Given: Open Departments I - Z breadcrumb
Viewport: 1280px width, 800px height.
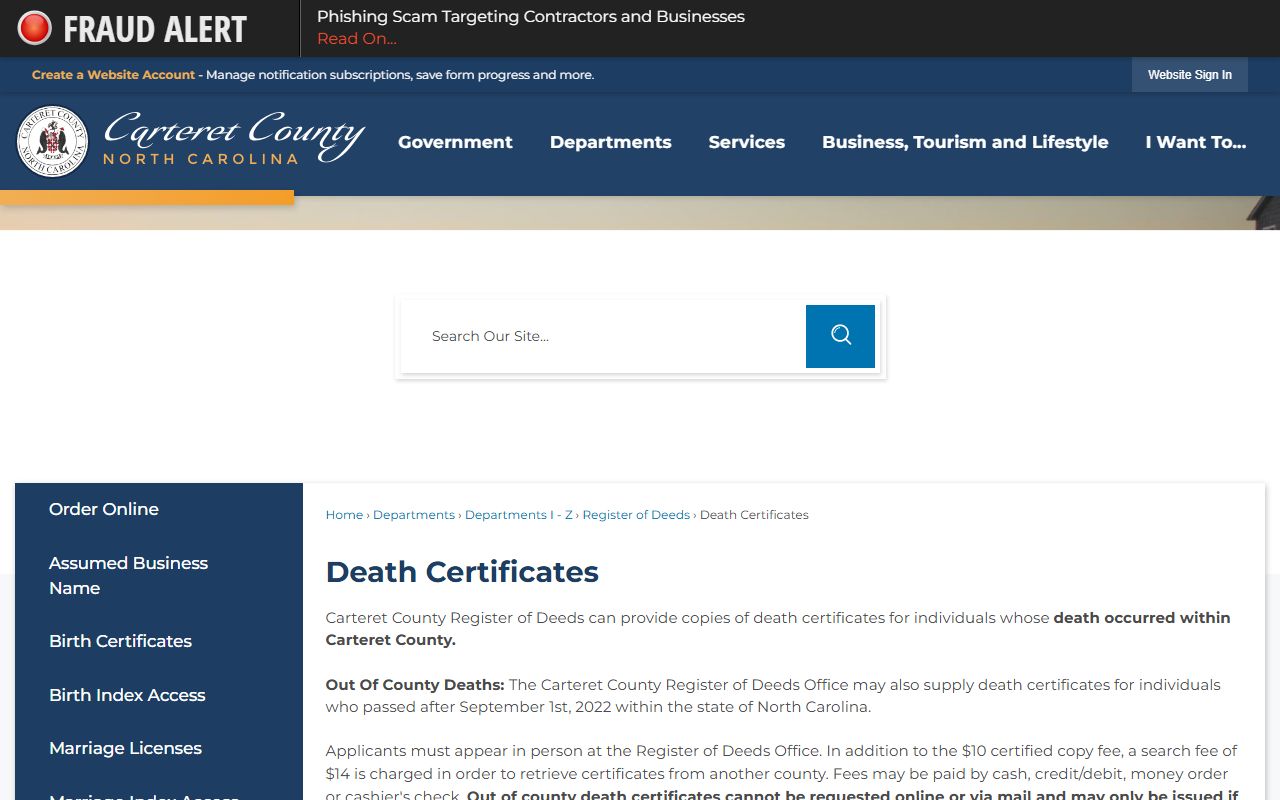Looking at the screenshot, I should click(x=519, y=515).
